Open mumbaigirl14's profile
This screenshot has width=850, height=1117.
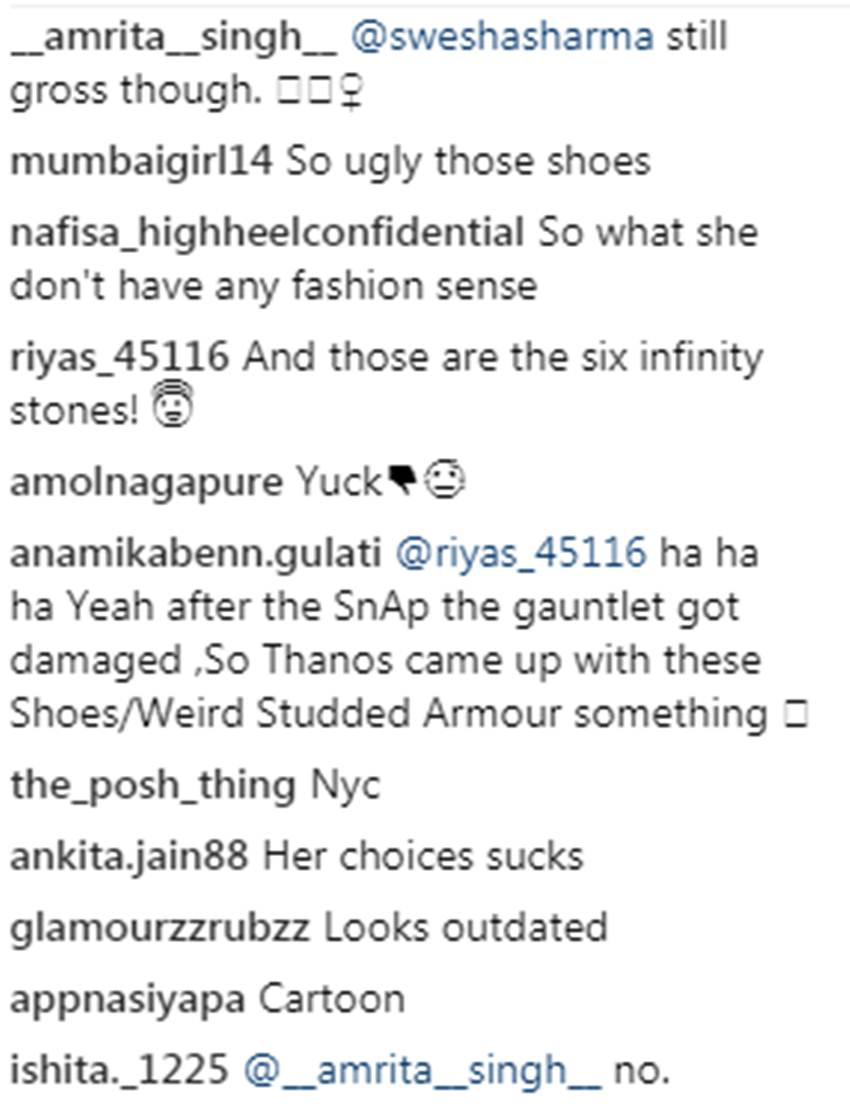[140, 163]
